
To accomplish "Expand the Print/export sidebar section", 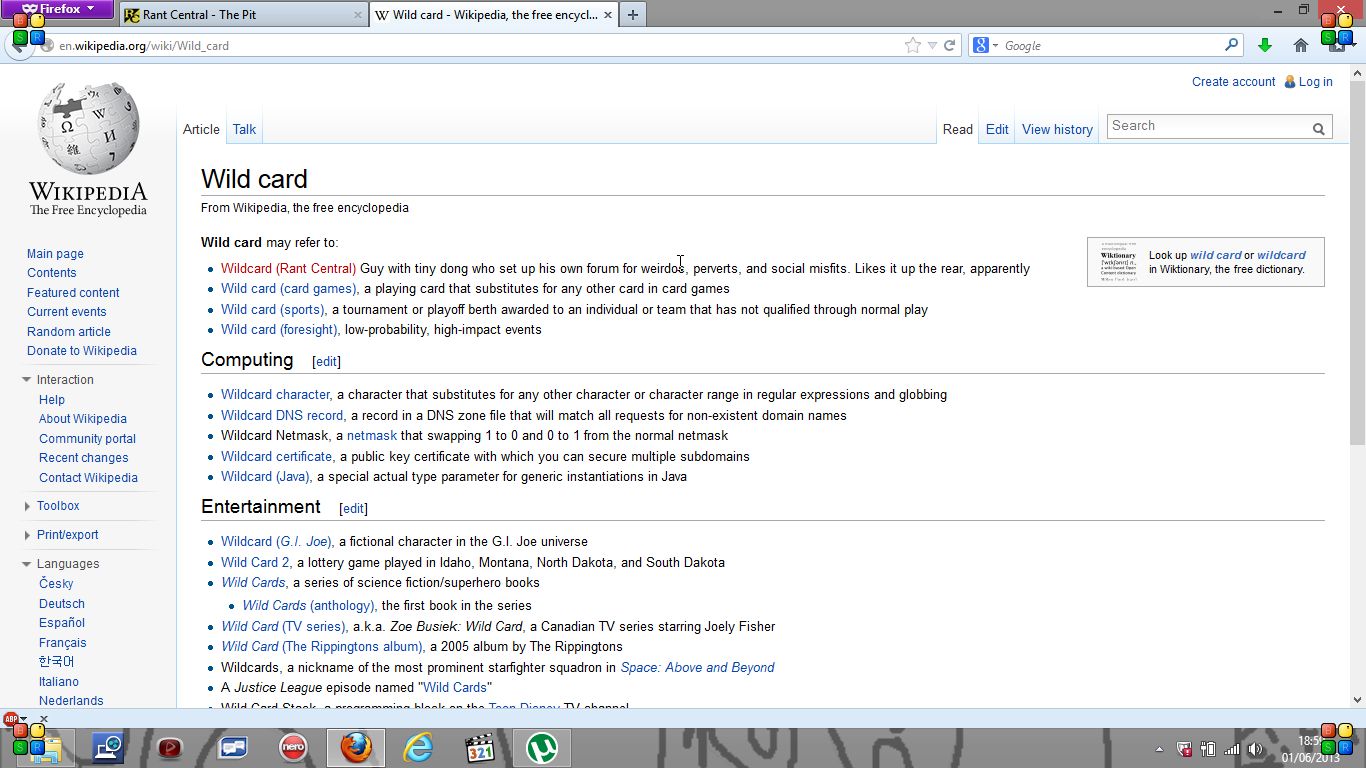I will coord(67,535).
